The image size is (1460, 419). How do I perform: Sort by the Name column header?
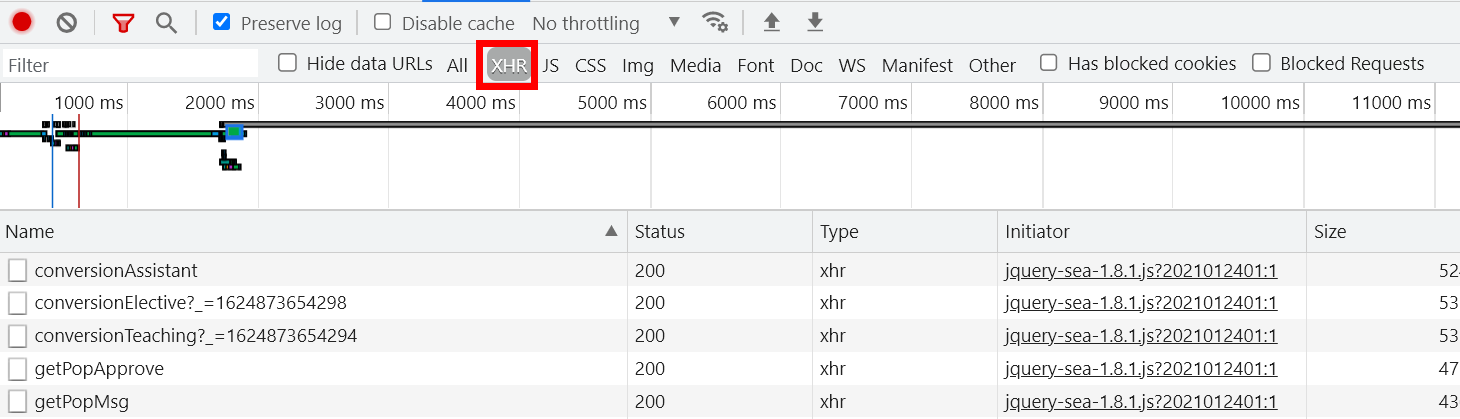pos(300,232)
